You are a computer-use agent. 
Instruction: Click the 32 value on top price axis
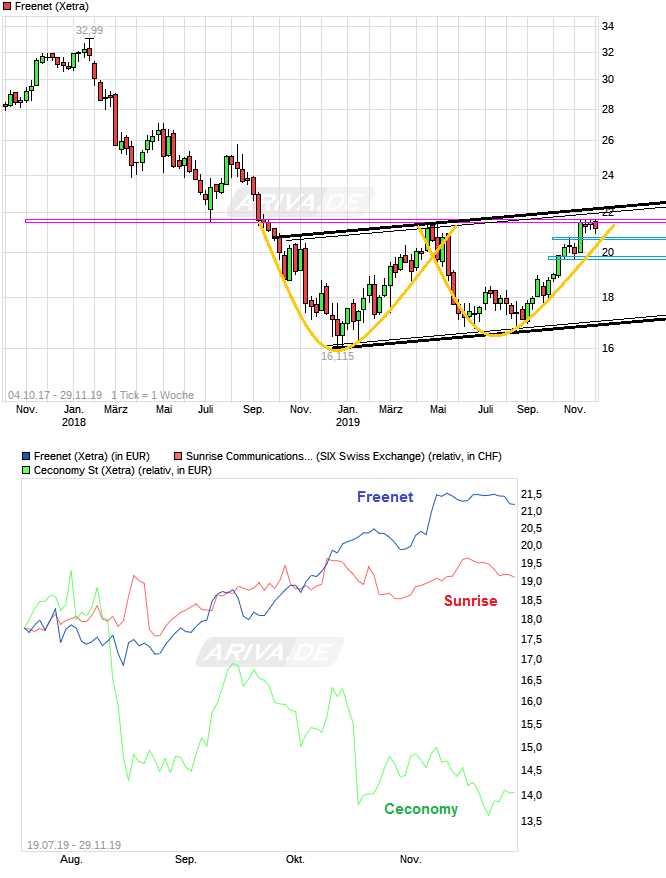click(x=608, y=53)
